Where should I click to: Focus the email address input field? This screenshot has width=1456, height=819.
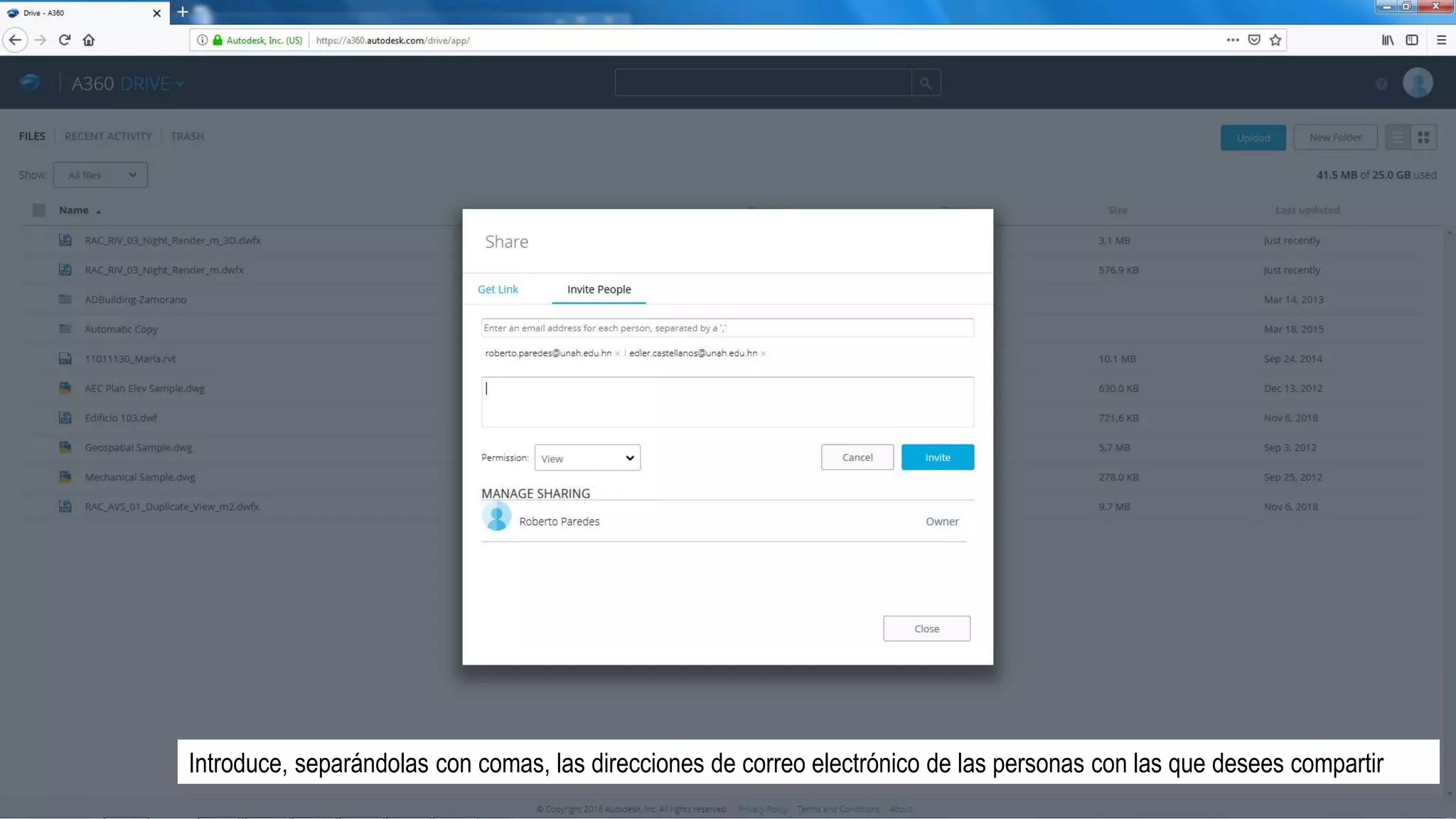[x=727, y=328]
